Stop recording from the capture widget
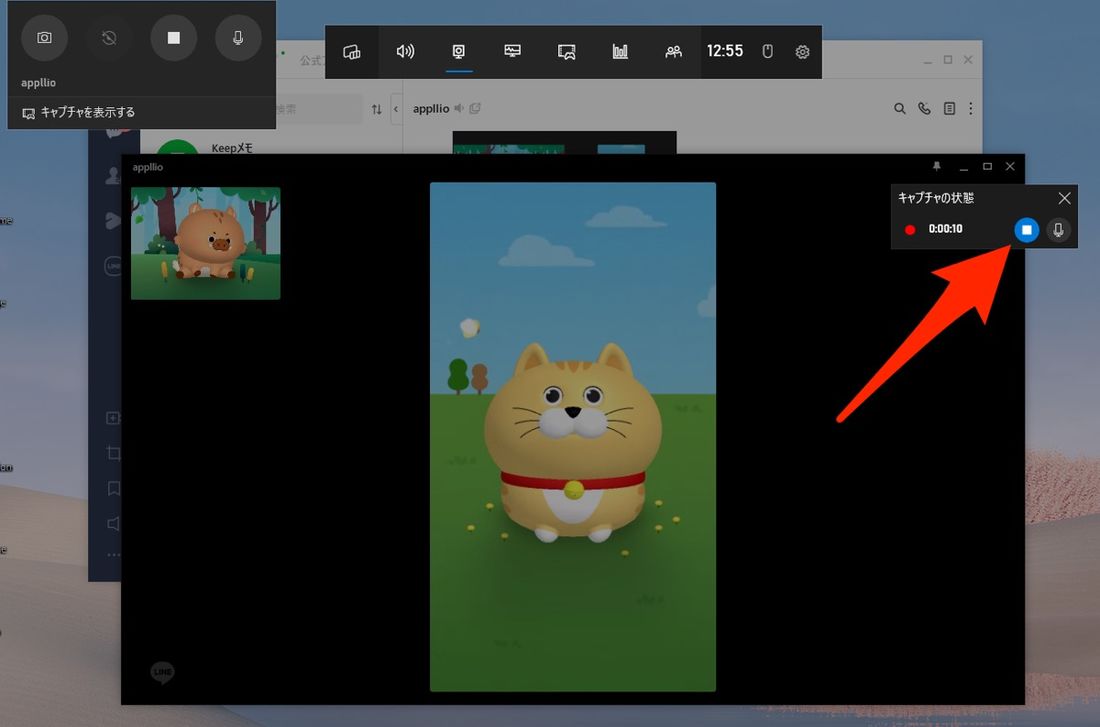The height and width of the screenshot is (727, 1100). click(x=173, y=37)
